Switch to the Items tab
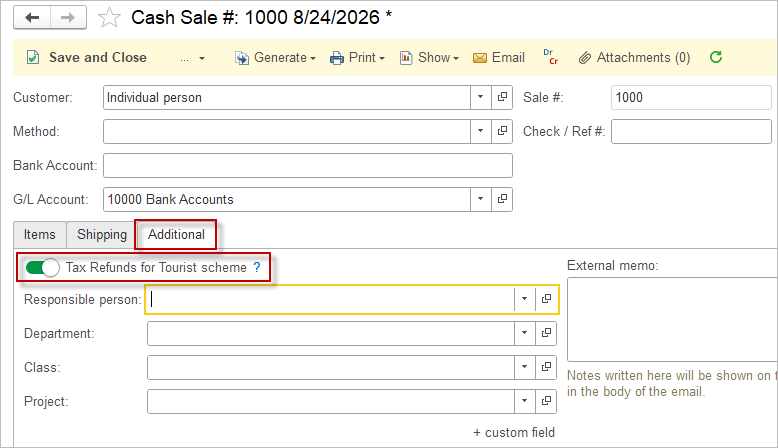This screenshot has height=448, width=778. pyautogui.click(x=40, y=234)
